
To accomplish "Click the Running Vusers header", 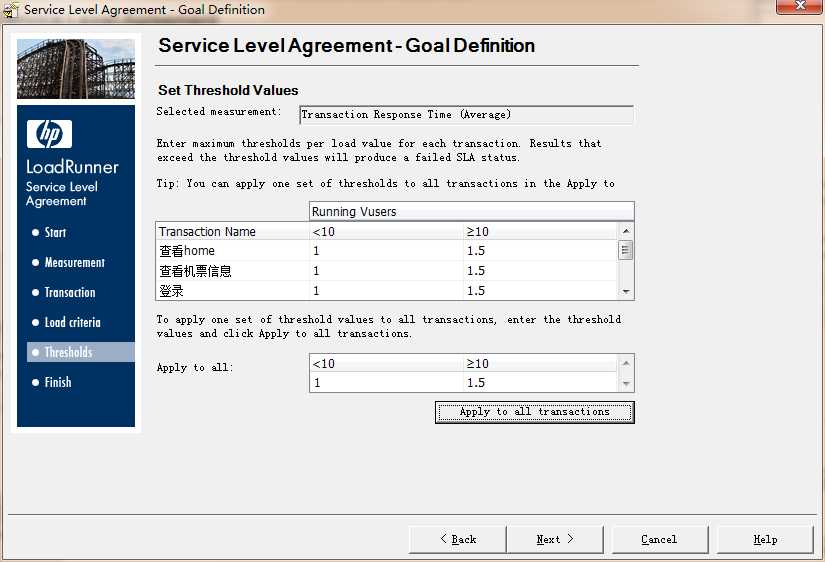I will click(x=471, y=212).
